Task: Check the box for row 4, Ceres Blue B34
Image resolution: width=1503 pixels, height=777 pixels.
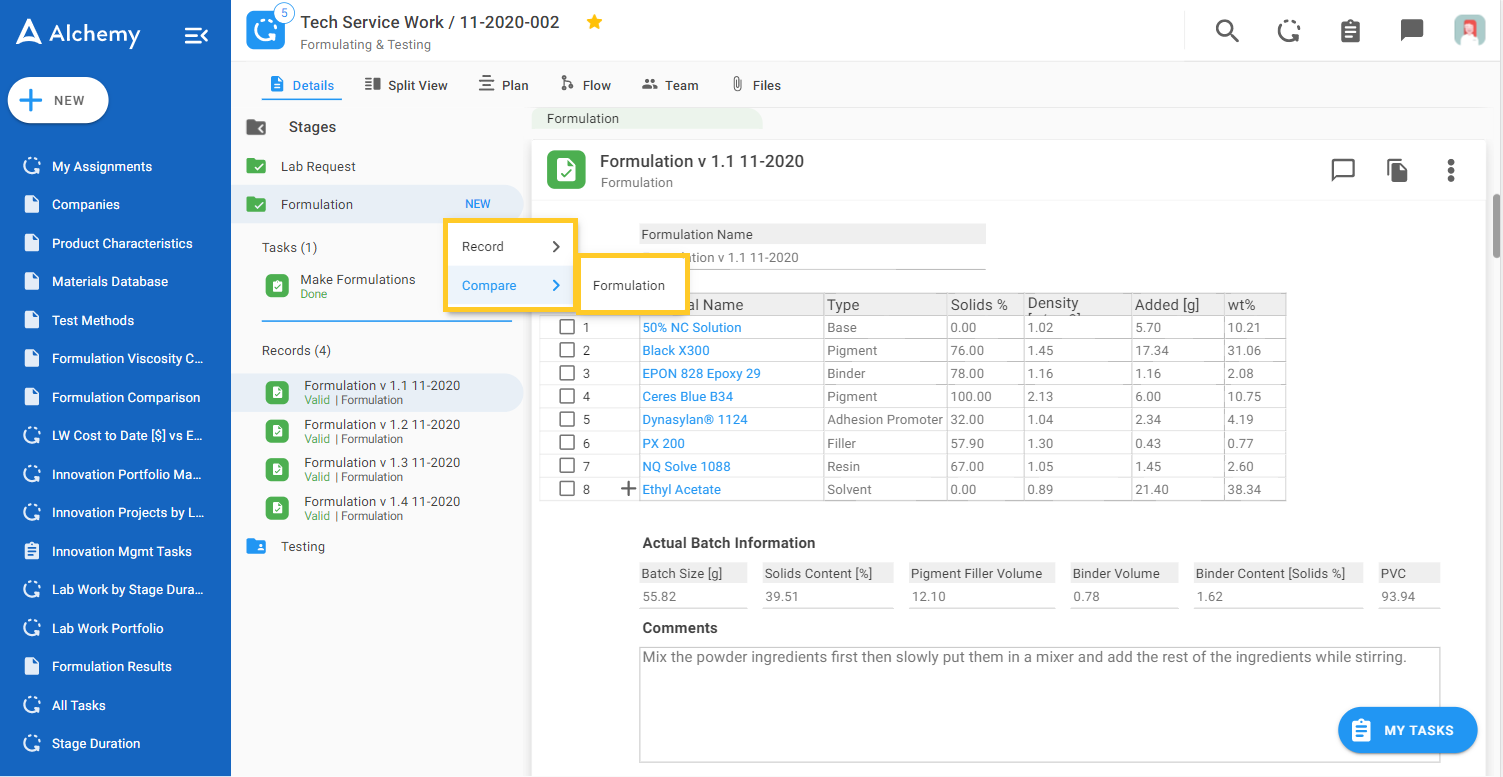Action: (567, 396)
